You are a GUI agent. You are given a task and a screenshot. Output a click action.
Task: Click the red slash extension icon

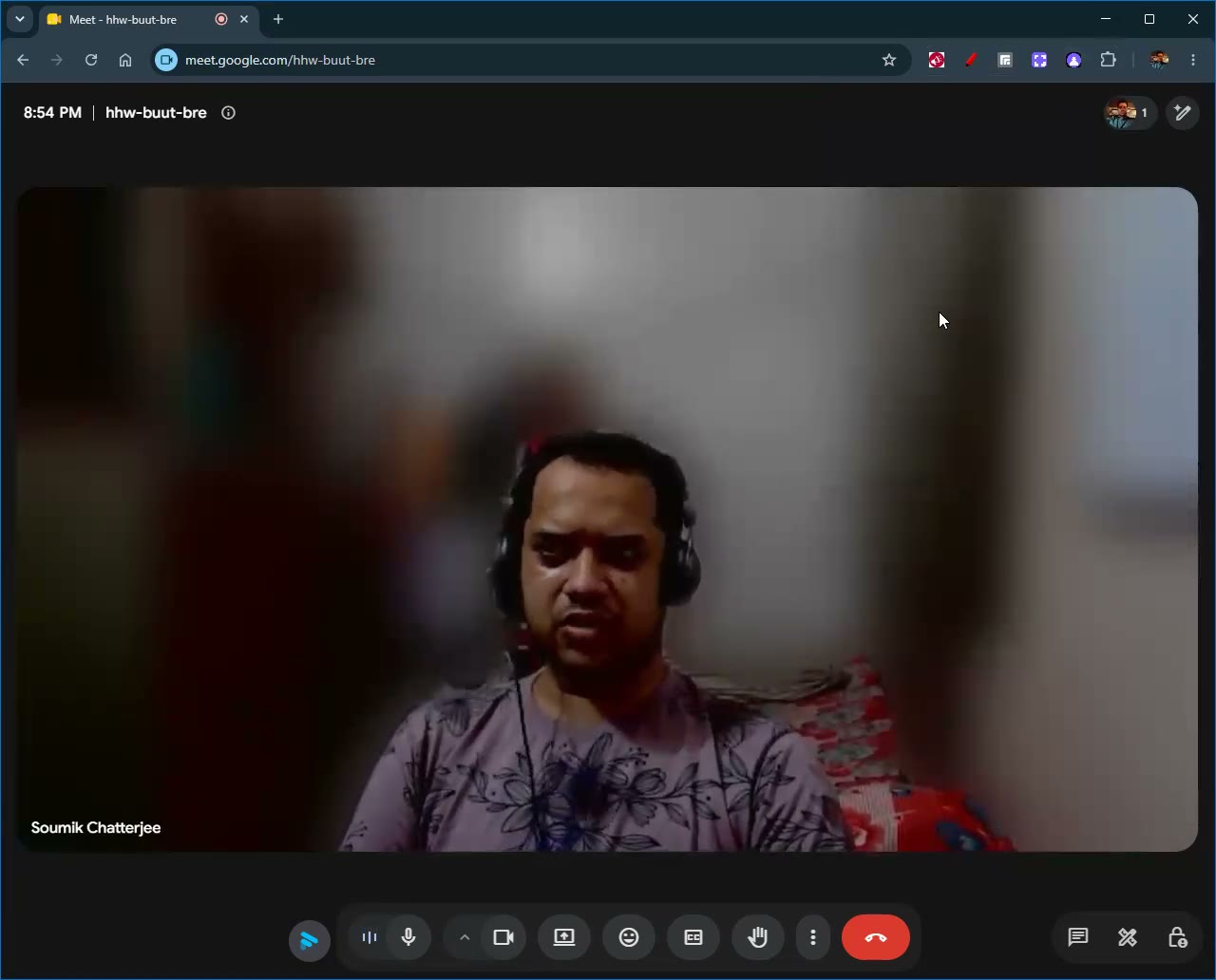[971, 60]
